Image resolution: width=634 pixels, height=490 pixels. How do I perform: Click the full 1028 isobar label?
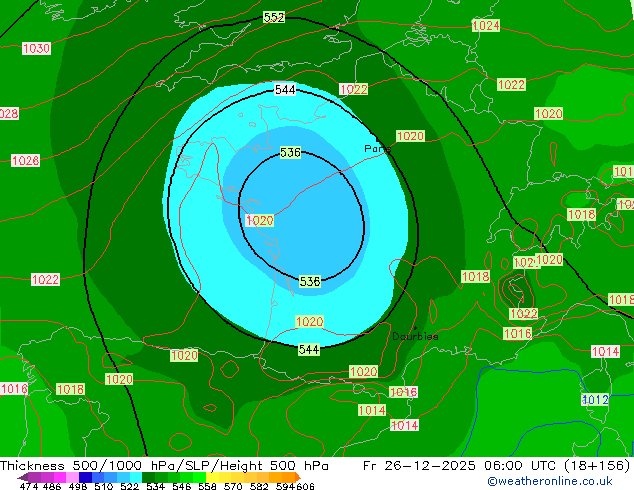25,161
